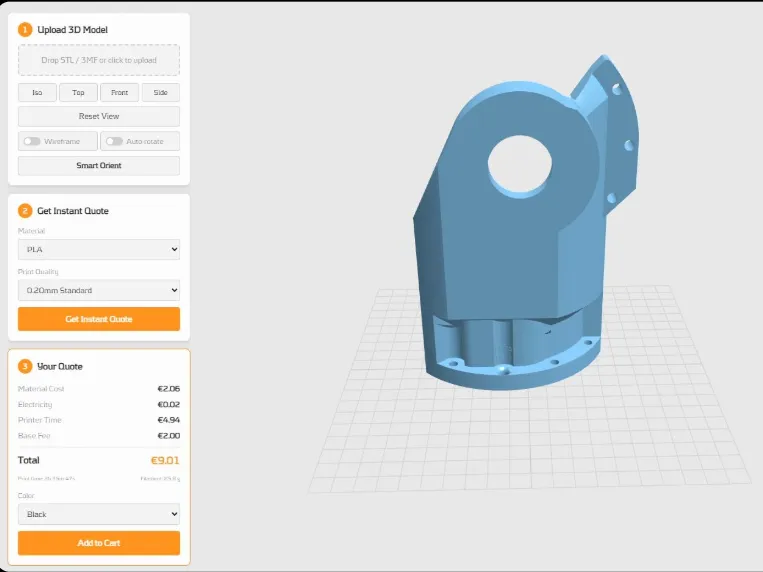The height and width of the screenshot is (572, 763).
Task: Enable Auto rotate toggle
Action: (114, 141)
